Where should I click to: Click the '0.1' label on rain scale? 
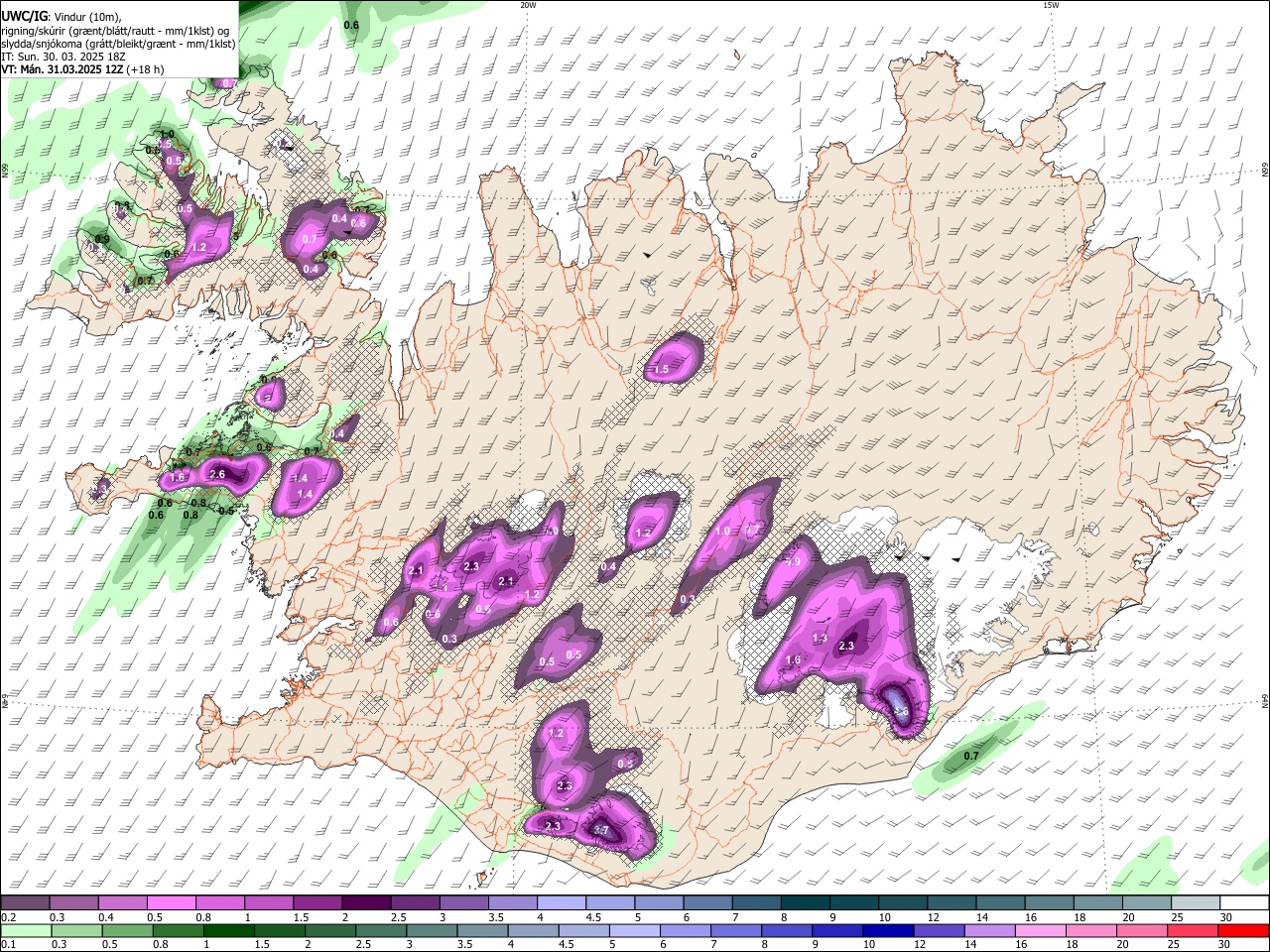click(9, 945)
